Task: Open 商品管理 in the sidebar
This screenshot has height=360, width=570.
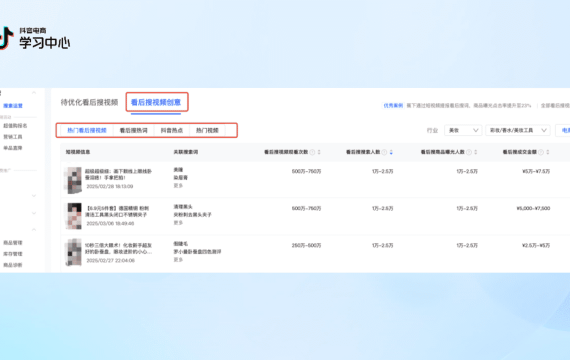Action: point(13,243)
